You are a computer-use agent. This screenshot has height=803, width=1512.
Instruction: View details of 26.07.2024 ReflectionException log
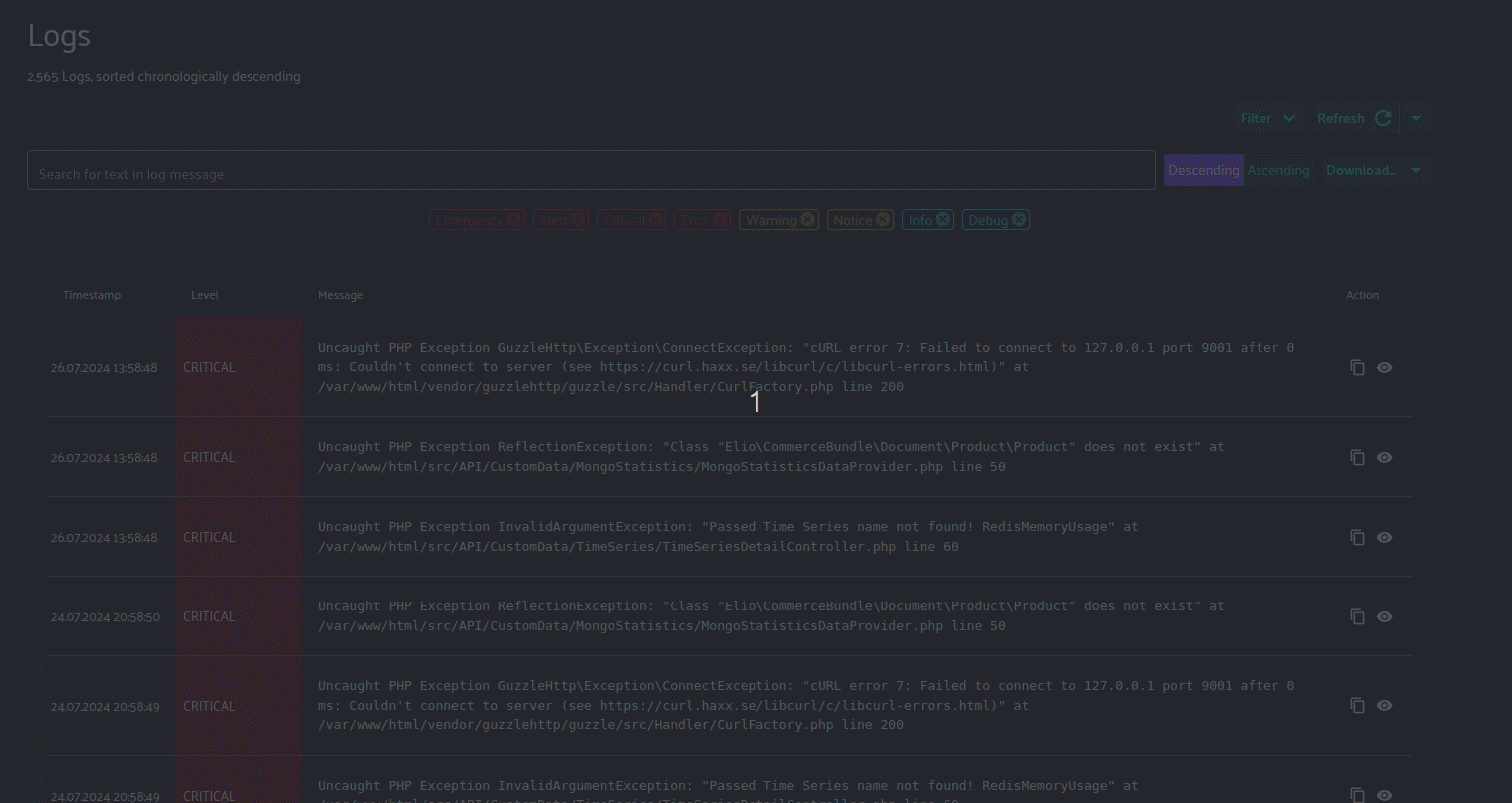tap(1384, 457)
